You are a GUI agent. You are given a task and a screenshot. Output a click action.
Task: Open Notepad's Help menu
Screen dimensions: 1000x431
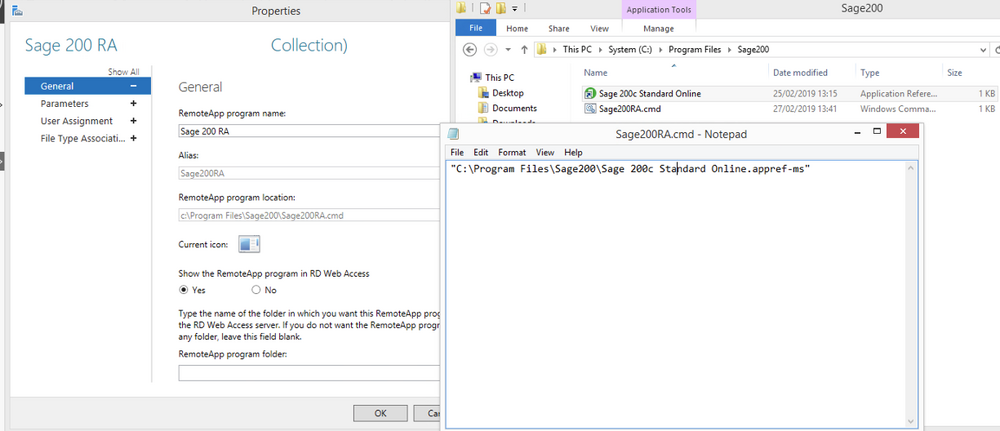[573, 152]
